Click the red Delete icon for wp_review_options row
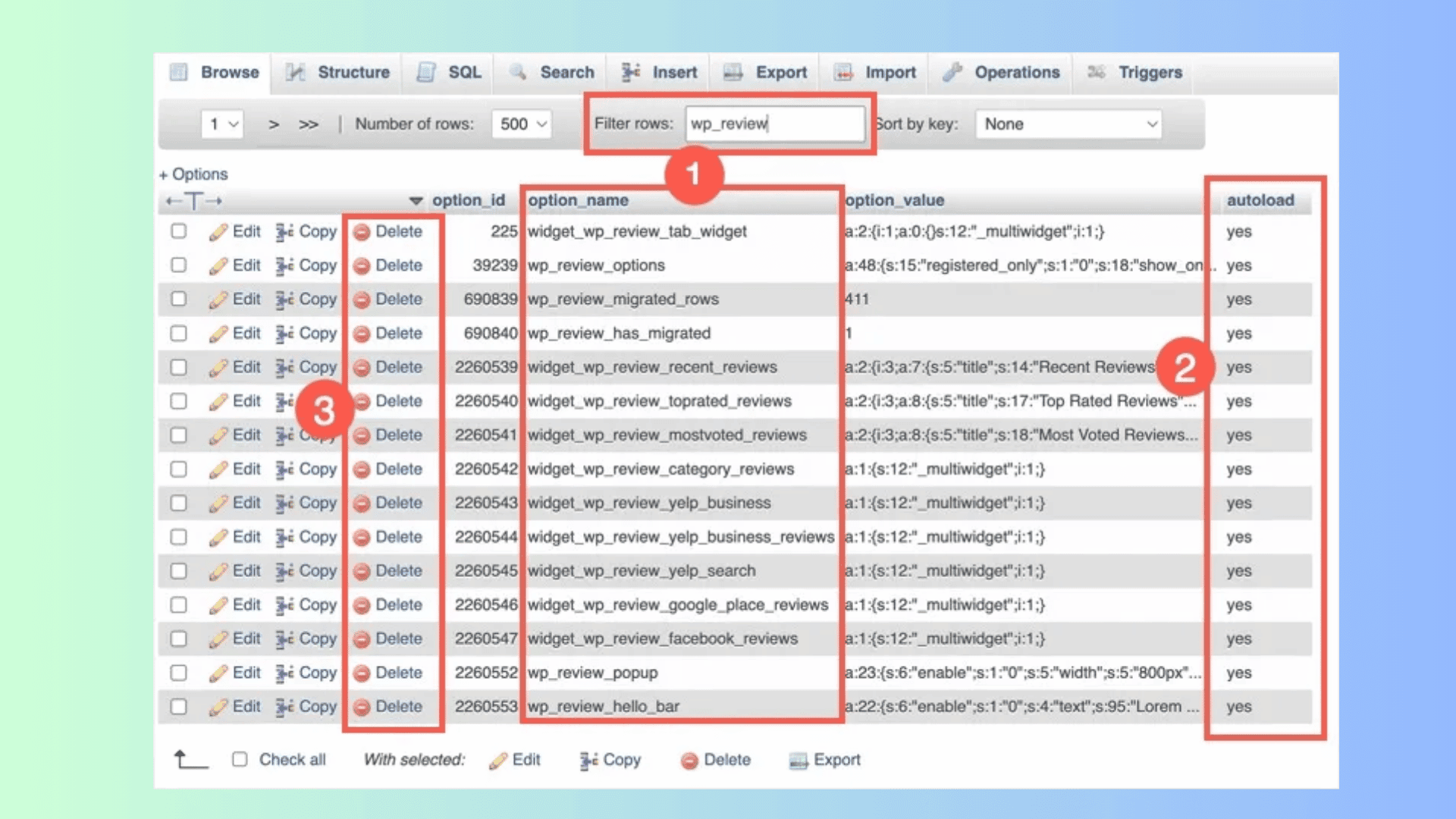Viewport: 1456px width, 819px height. pos(362,265)
